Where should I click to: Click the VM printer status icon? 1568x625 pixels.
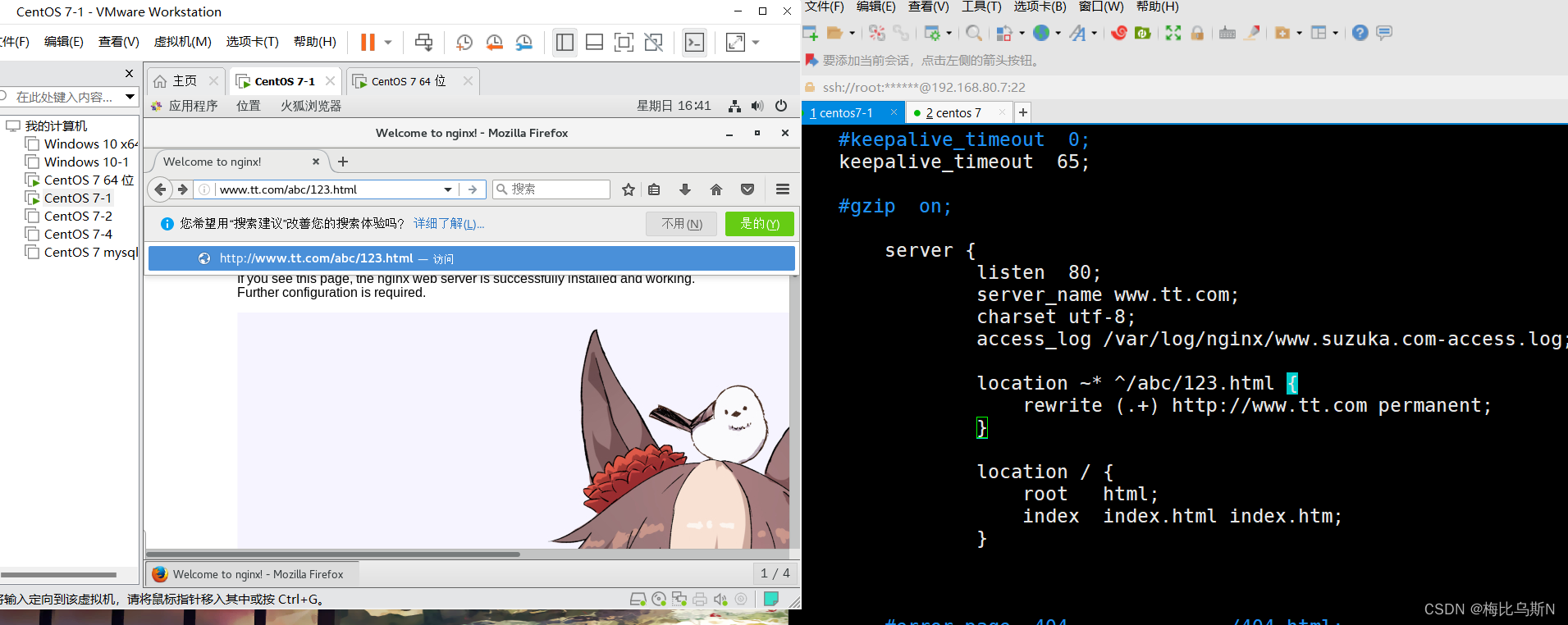pyautogui.click(x=700, y=599)
